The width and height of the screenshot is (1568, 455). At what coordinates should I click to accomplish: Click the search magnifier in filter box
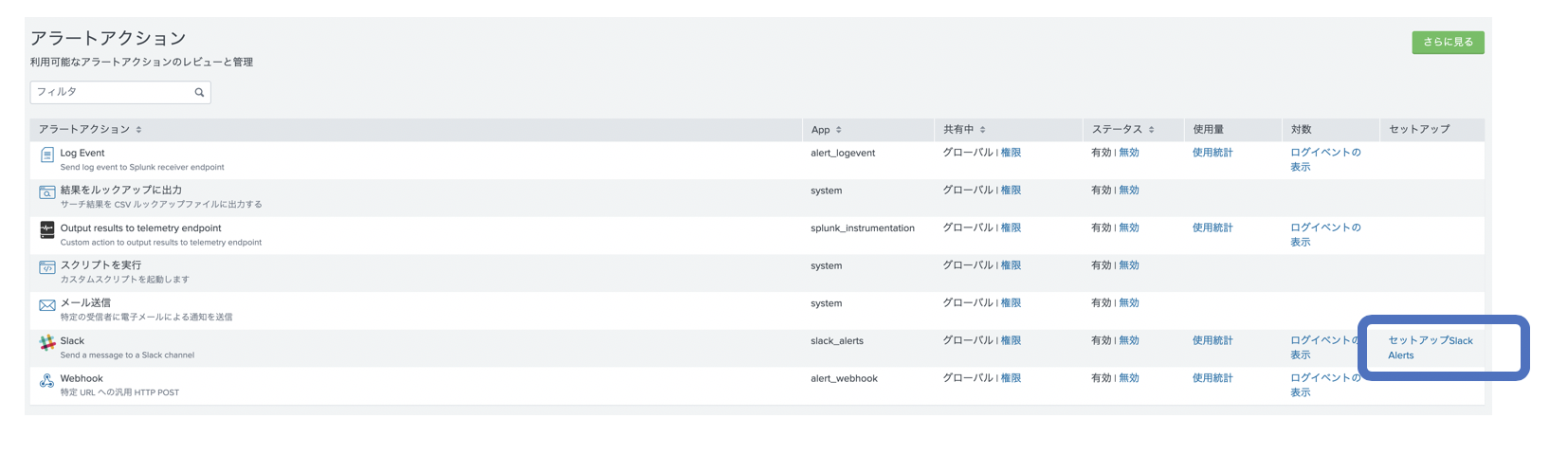(199, 92)
